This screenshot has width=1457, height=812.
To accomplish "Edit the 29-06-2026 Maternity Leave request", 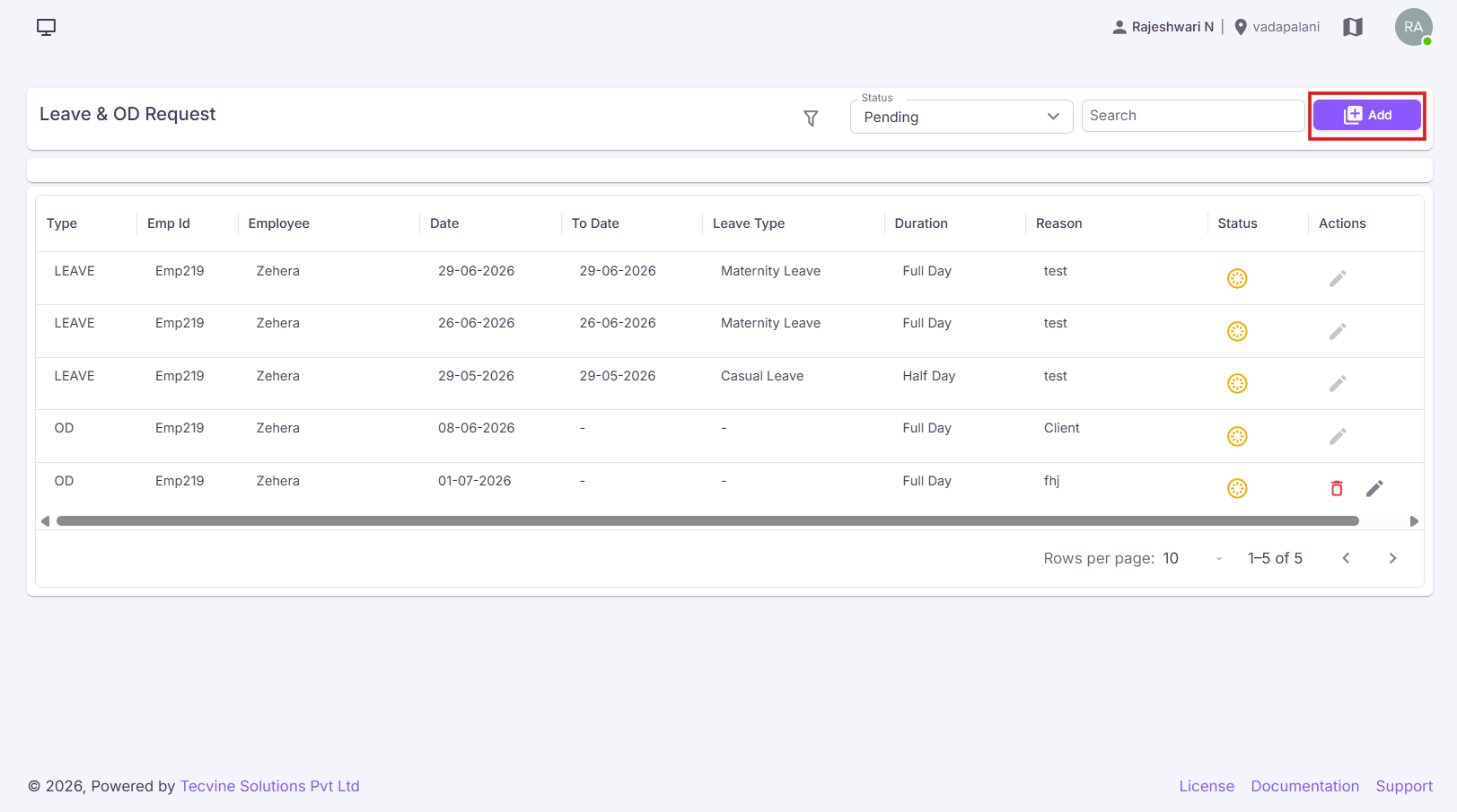I will pyautogui.click(x=1338, y=278).
